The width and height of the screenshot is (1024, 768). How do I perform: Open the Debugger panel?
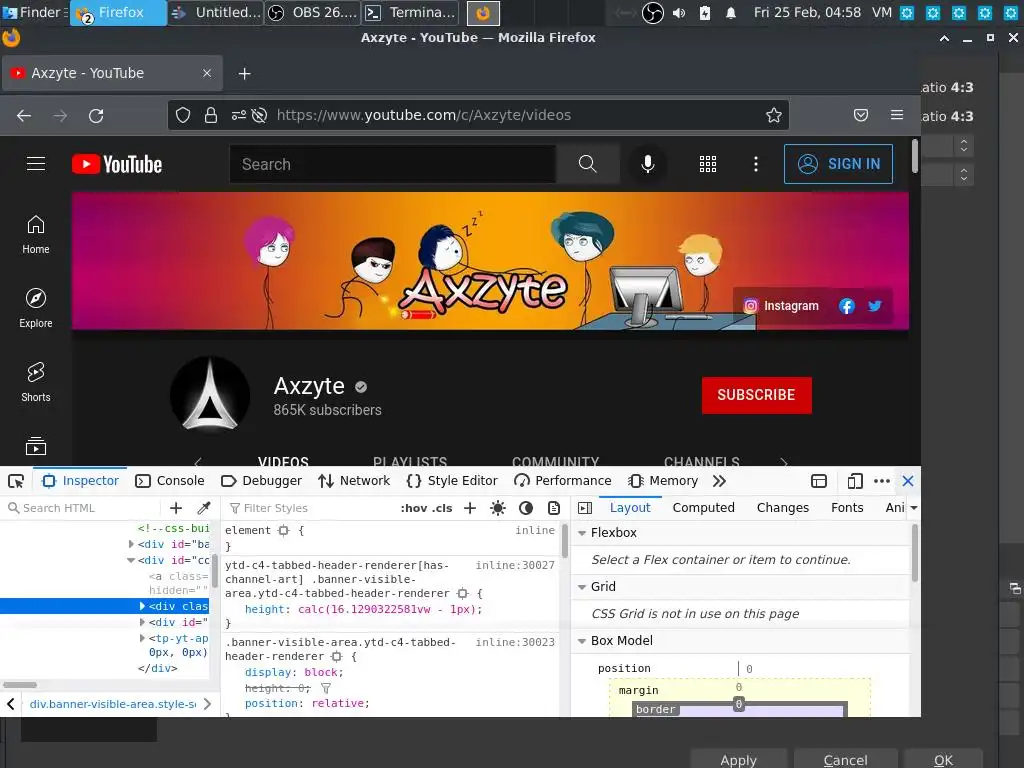point(261,481)
